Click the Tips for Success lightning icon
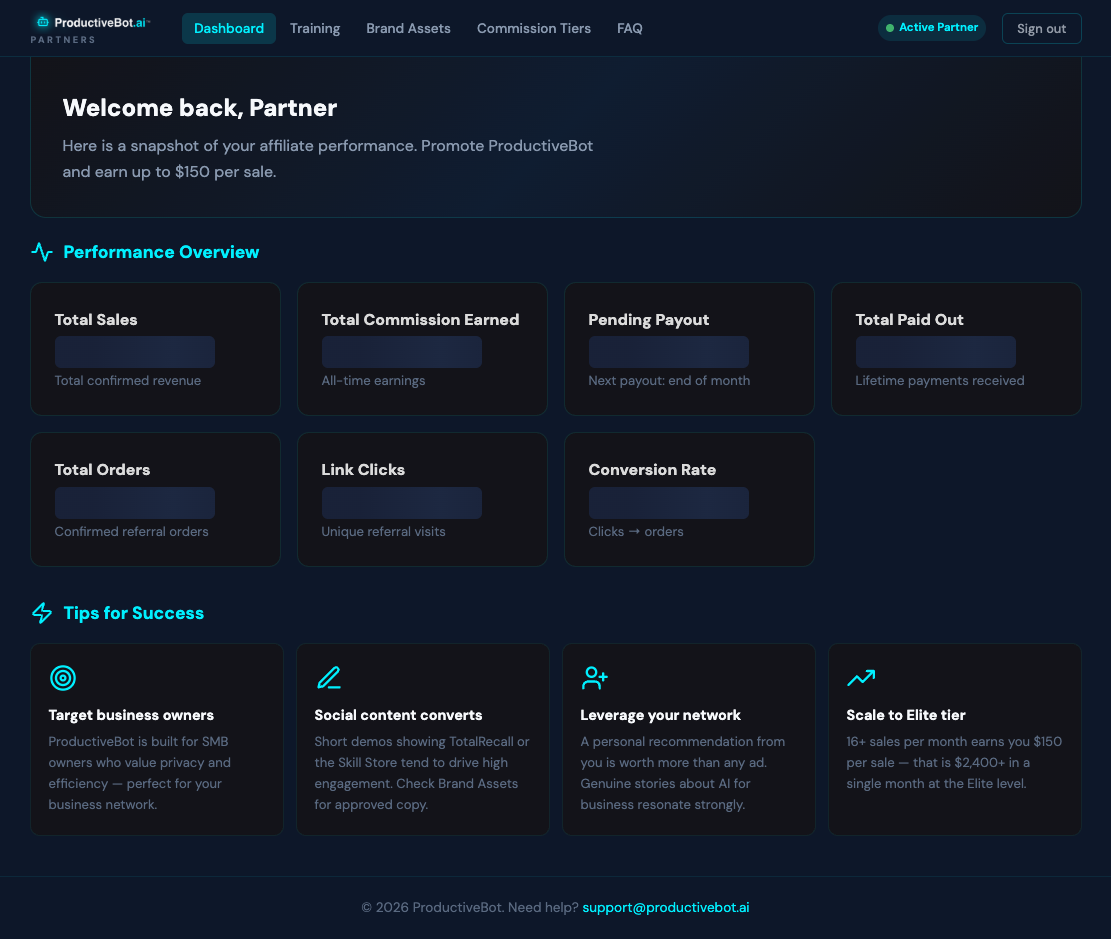 pyautogui.click(x=42, y=613)
